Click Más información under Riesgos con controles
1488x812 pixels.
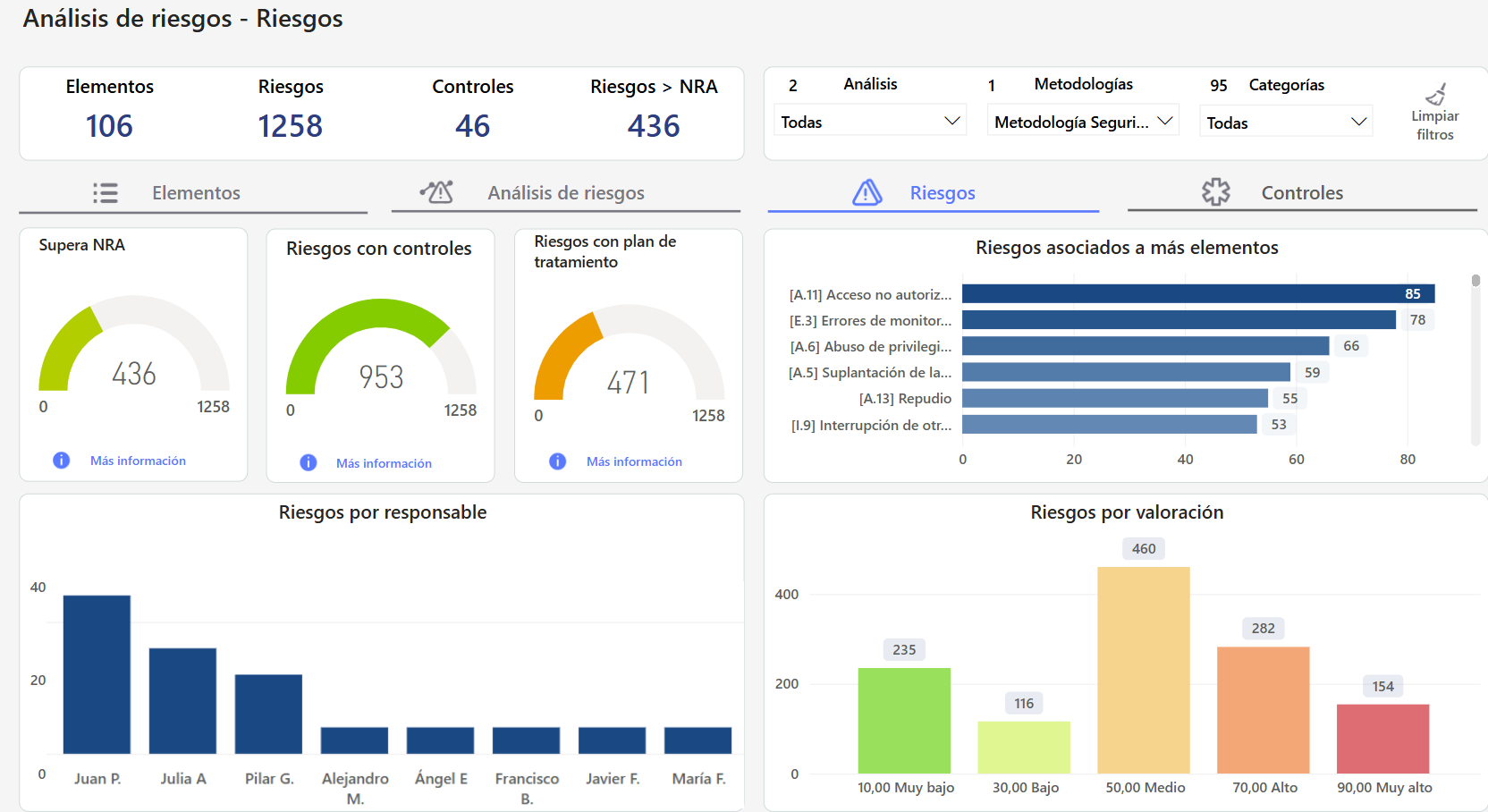(x=384, y=463)
